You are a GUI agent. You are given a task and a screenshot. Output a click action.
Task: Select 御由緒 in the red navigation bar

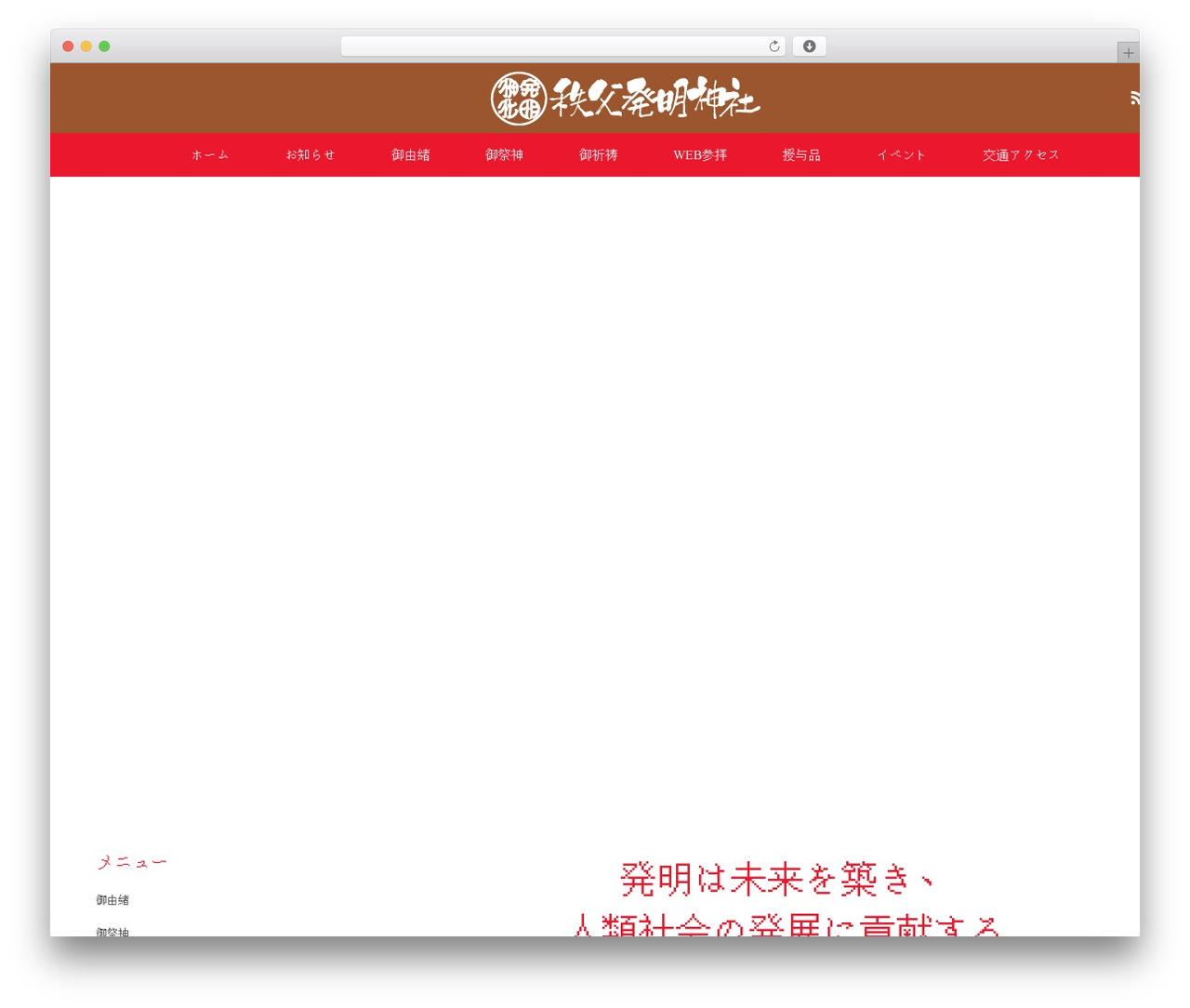(x=410, y=155)
